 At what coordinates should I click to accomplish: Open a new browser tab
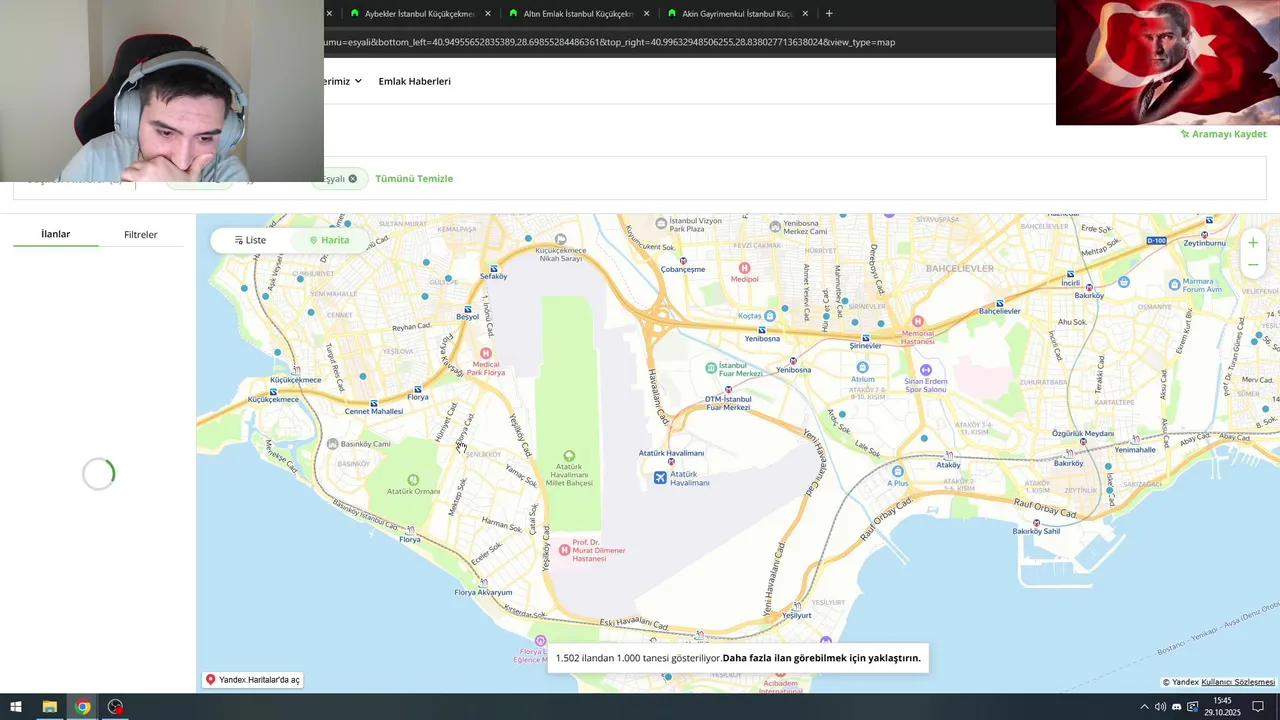(829, 14)
